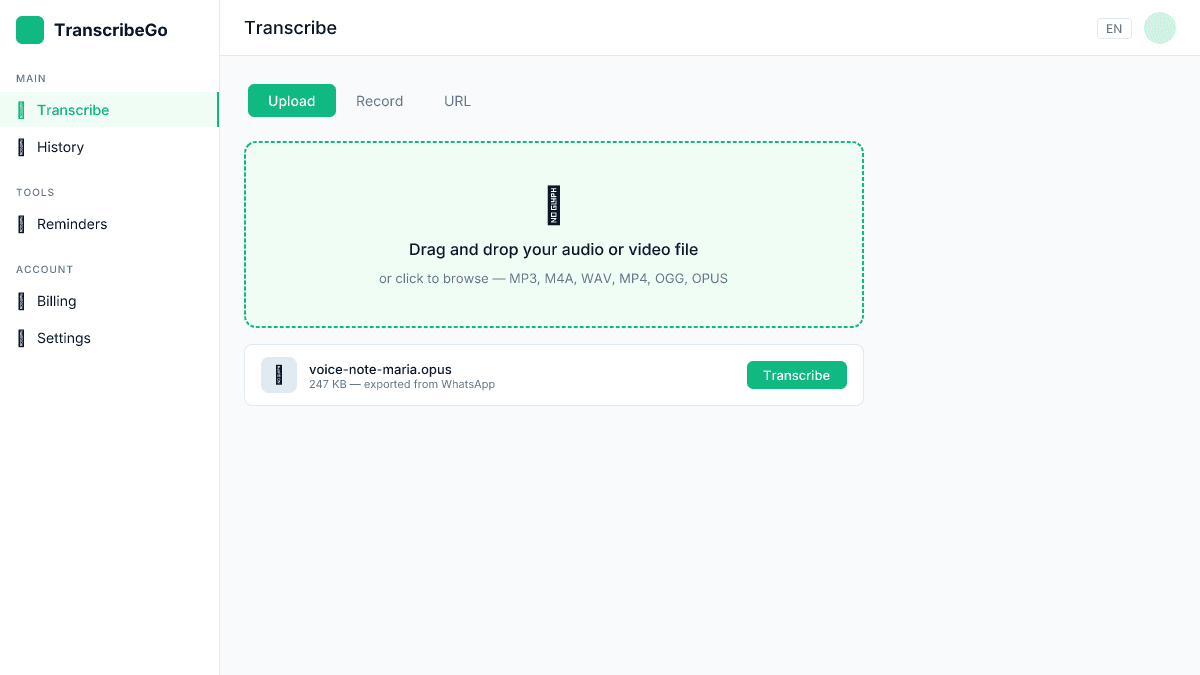The height and width of the screenshot is (675, 1200).
Task: Switch to the Record tab
Action: click(x=379, y=101)
